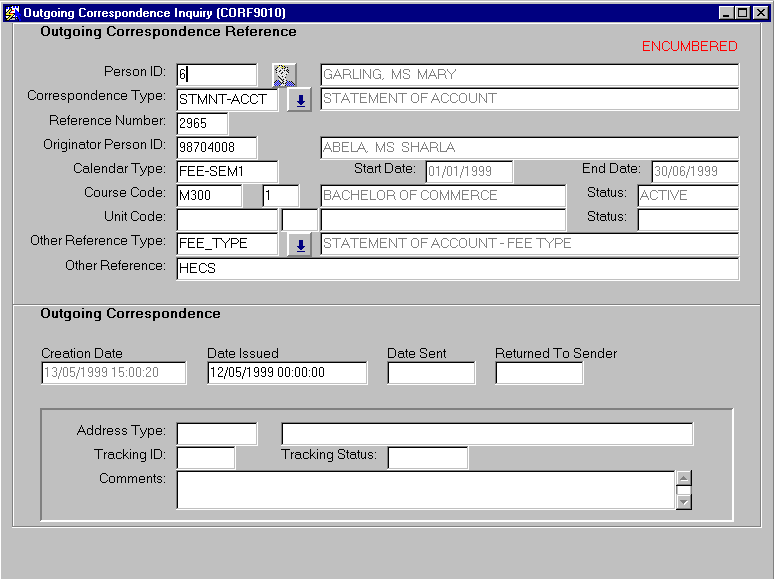Click the Reference Number field 2965
Image resolution: width=774 pixels, height=579 pixels.
tap(202, 124)
